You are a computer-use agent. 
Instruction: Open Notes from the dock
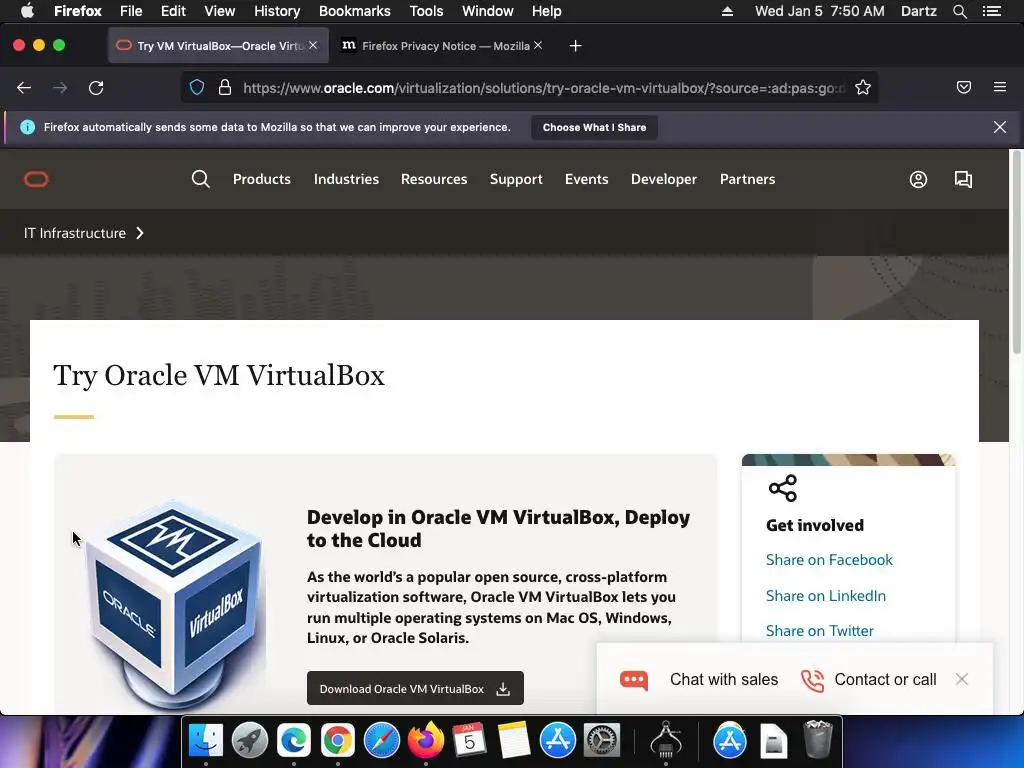pyautogui.click(x=513, y=741)
